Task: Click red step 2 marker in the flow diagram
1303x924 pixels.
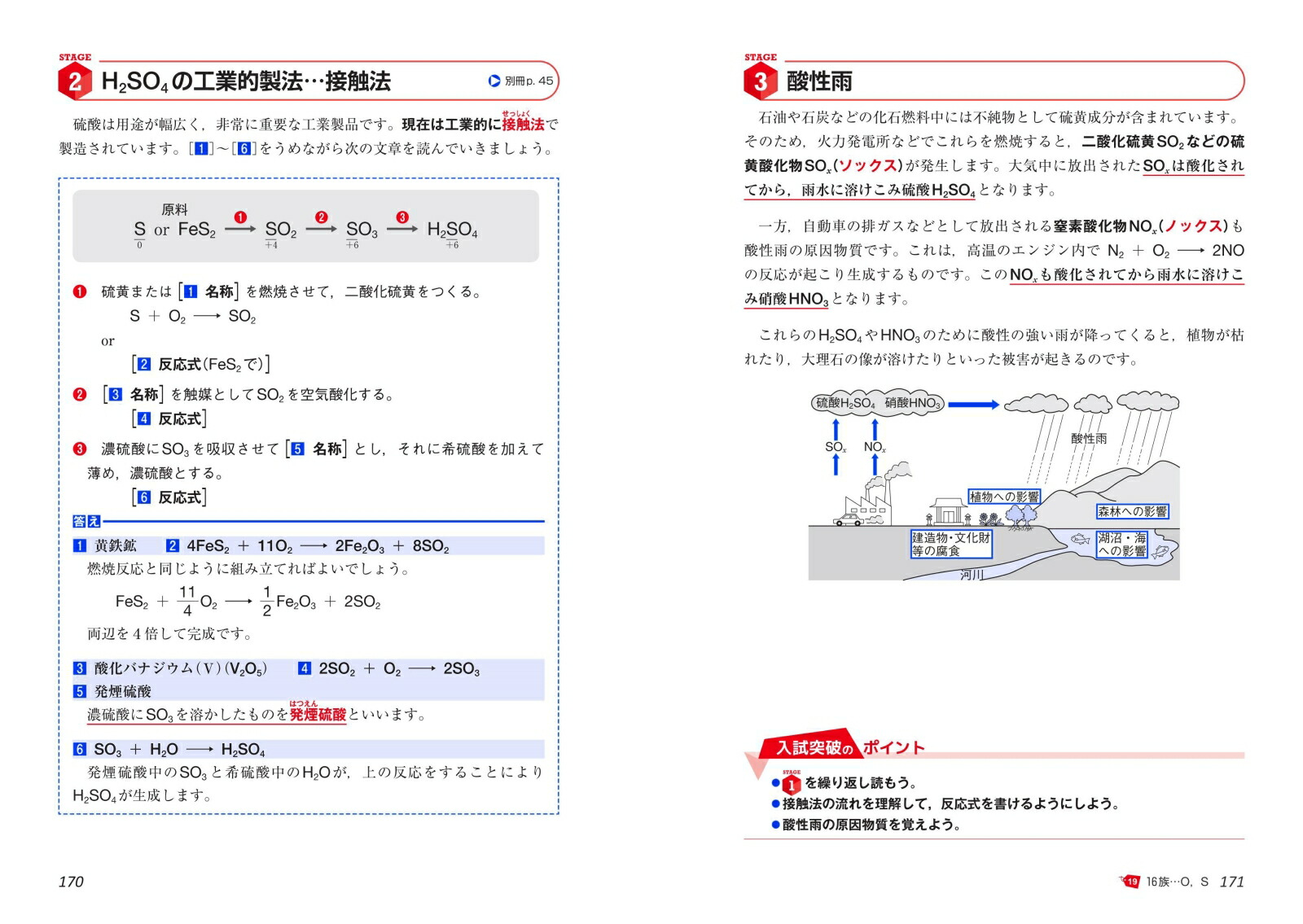Action: click(x=322, y=217)
